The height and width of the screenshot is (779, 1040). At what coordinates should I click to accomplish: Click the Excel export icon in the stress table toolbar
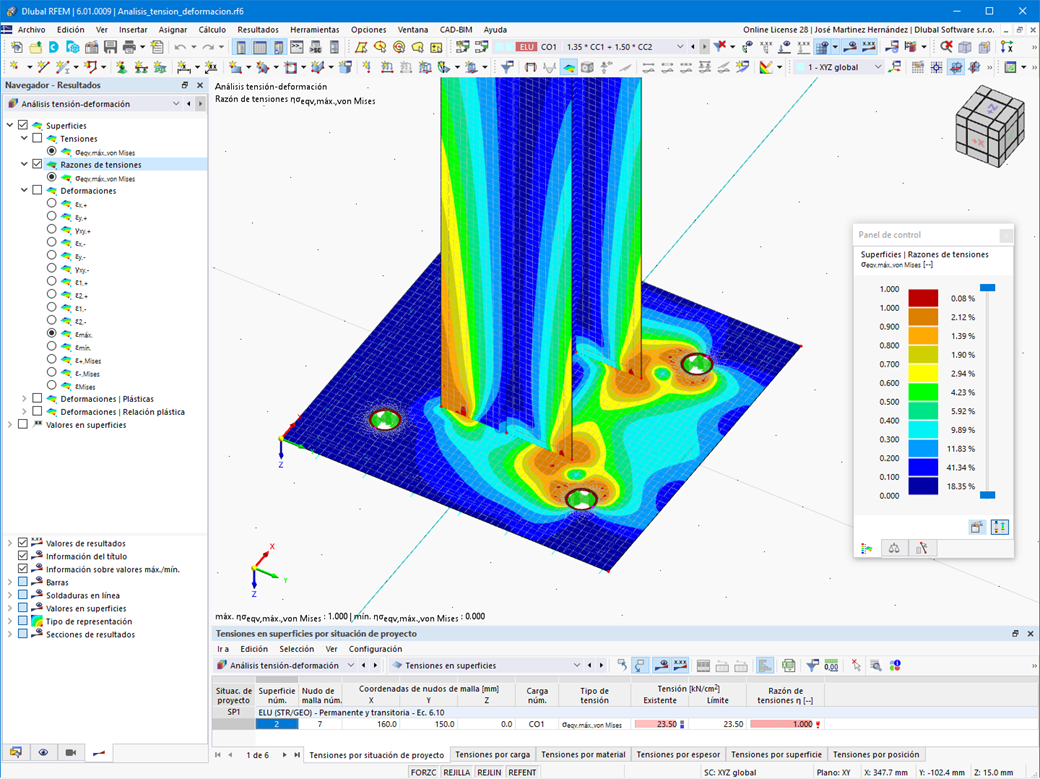[786, 665]
